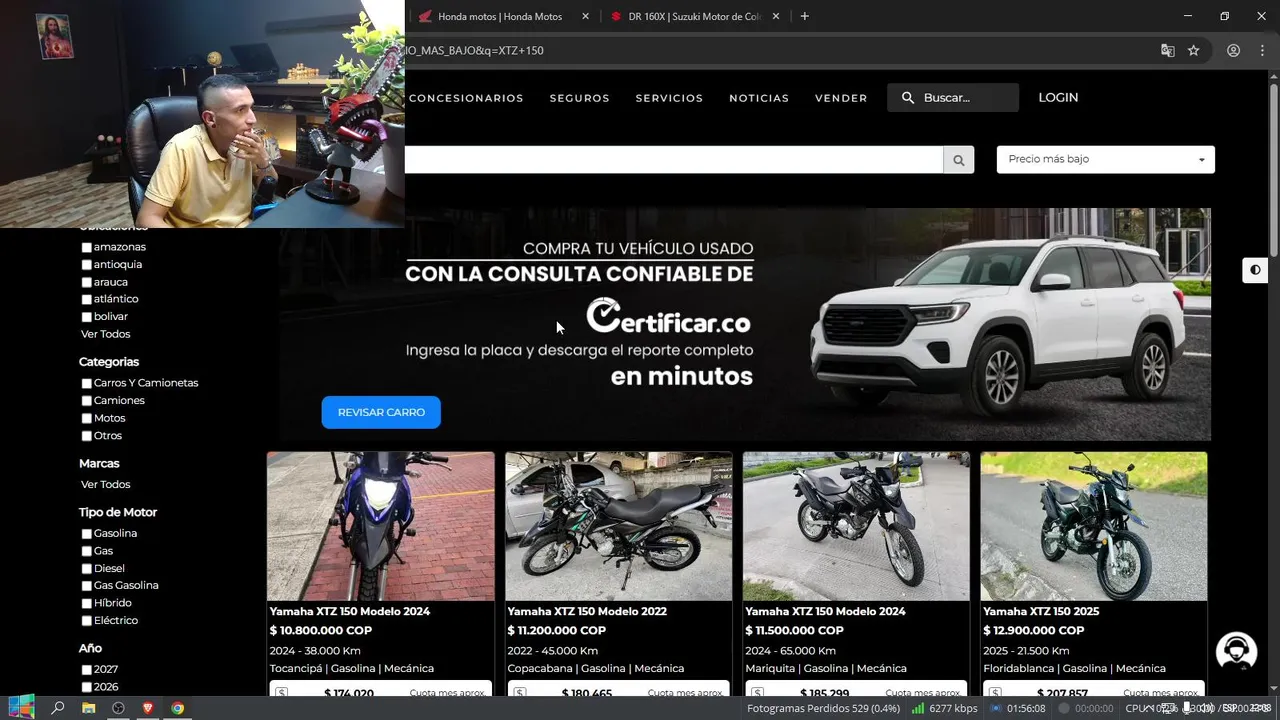This screenshot has width=1280, height=720.
Task: Check the Diesel motor checkbox
Action: coord(86,569)
